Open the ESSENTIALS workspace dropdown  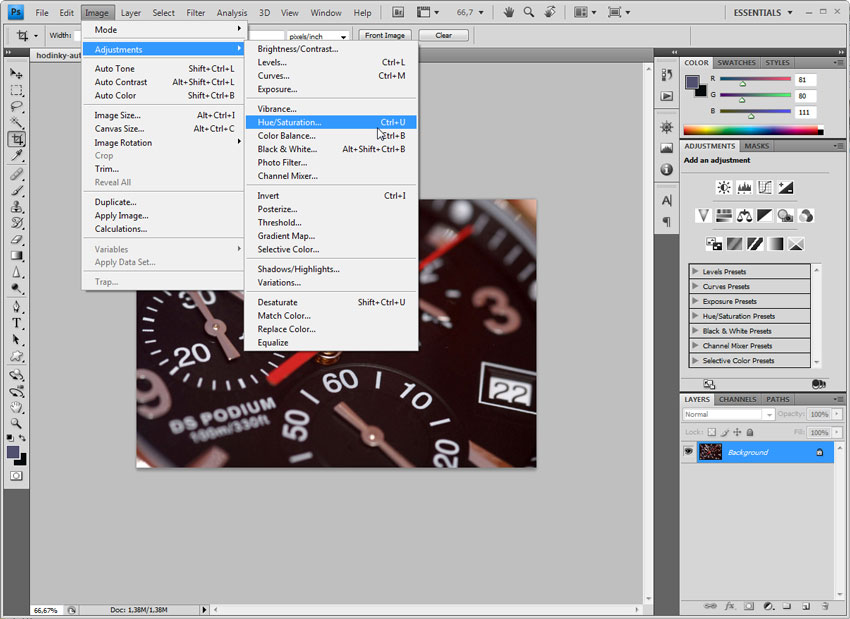pyautogui.click(x=764, y=12)
